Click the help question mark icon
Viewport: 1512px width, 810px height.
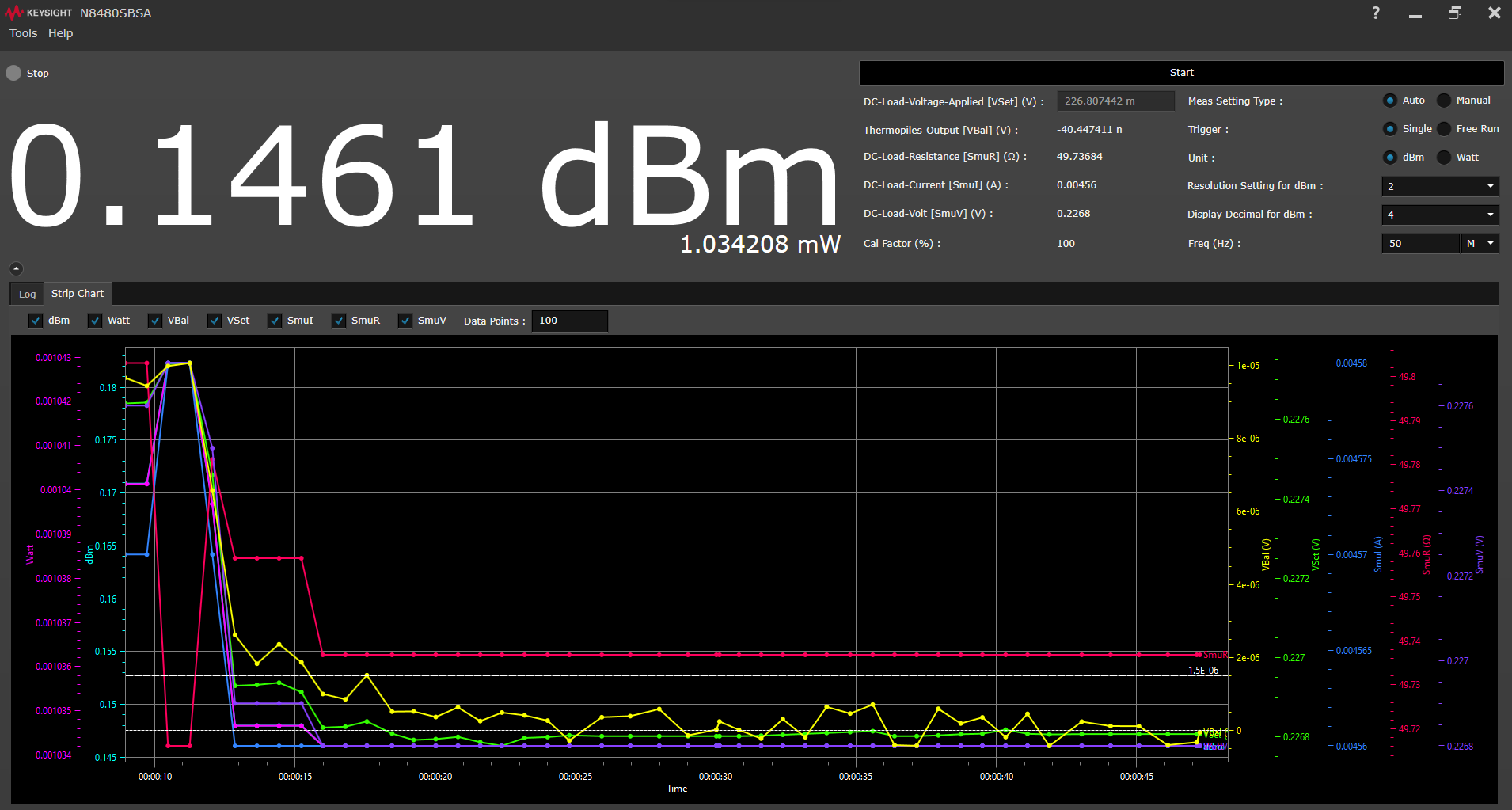tap(1376, 13)
